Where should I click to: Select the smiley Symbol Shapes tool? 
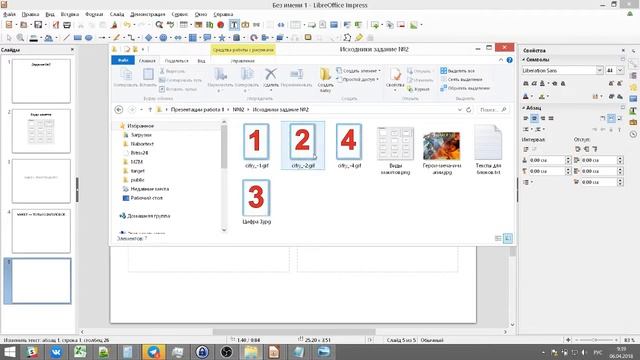click(x=163, y=38)
